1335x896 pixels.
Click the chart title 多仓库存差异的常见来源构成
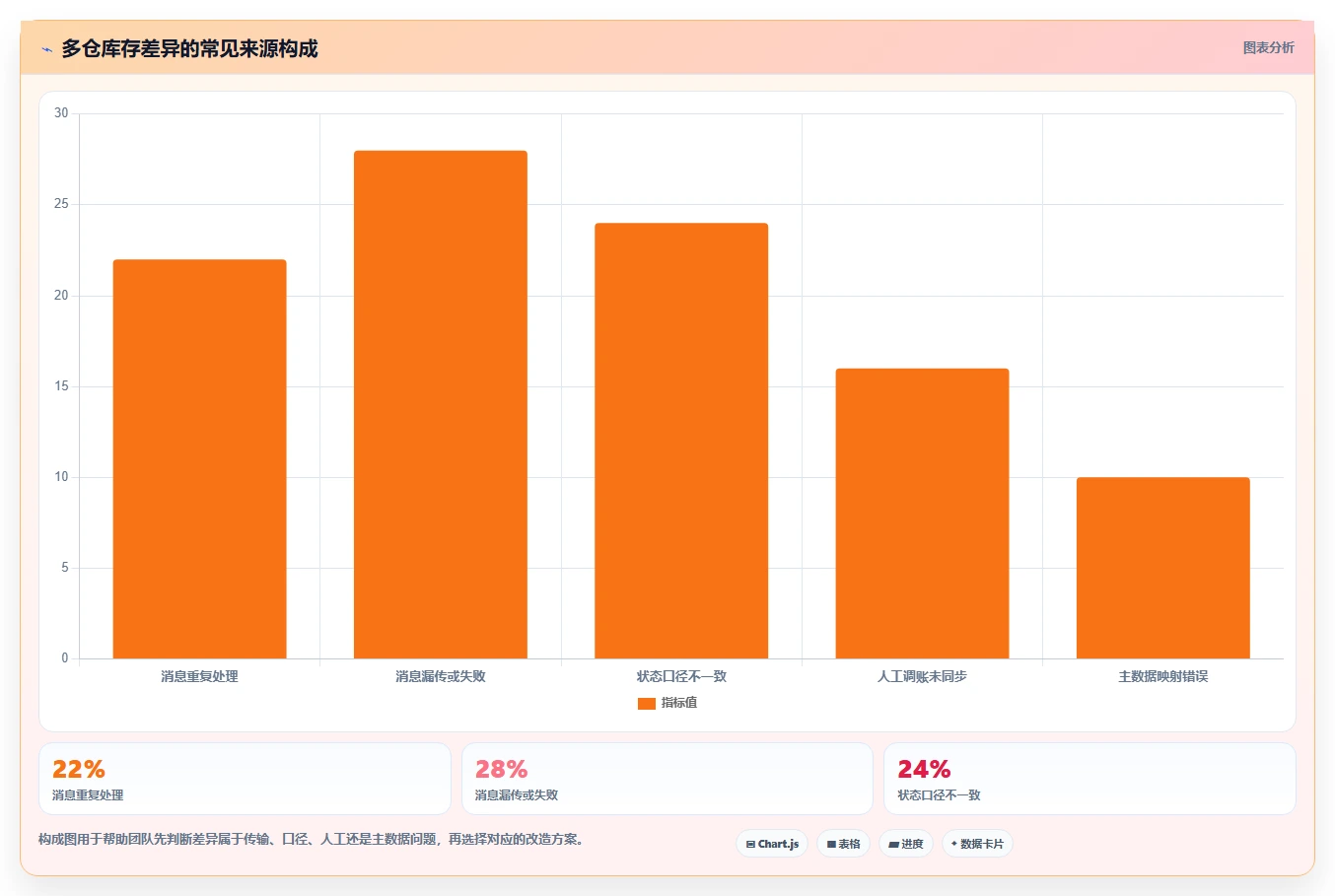(x=189, y=48)
